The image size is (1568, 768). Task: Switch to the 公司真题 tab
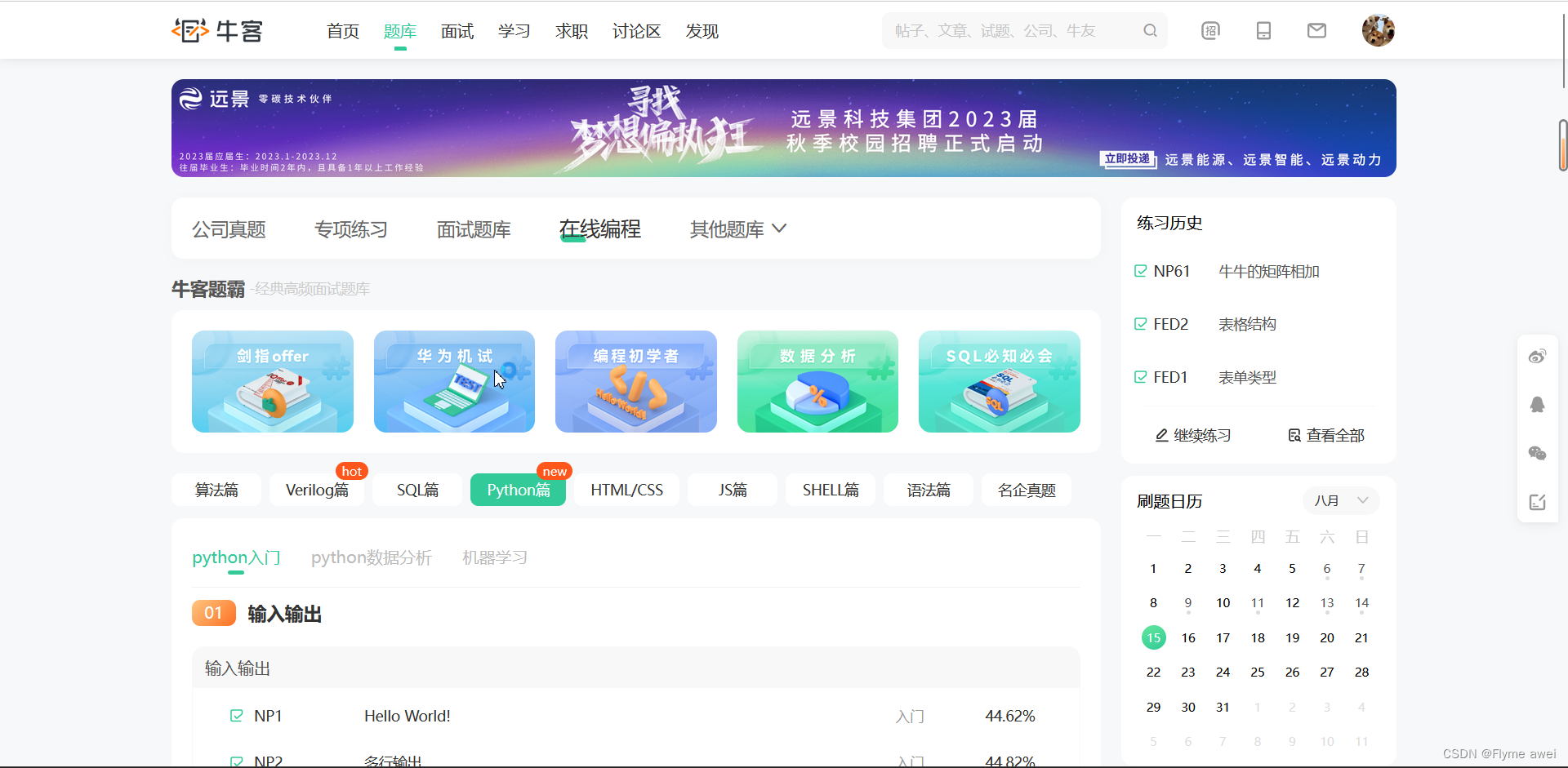coord(229,229)
